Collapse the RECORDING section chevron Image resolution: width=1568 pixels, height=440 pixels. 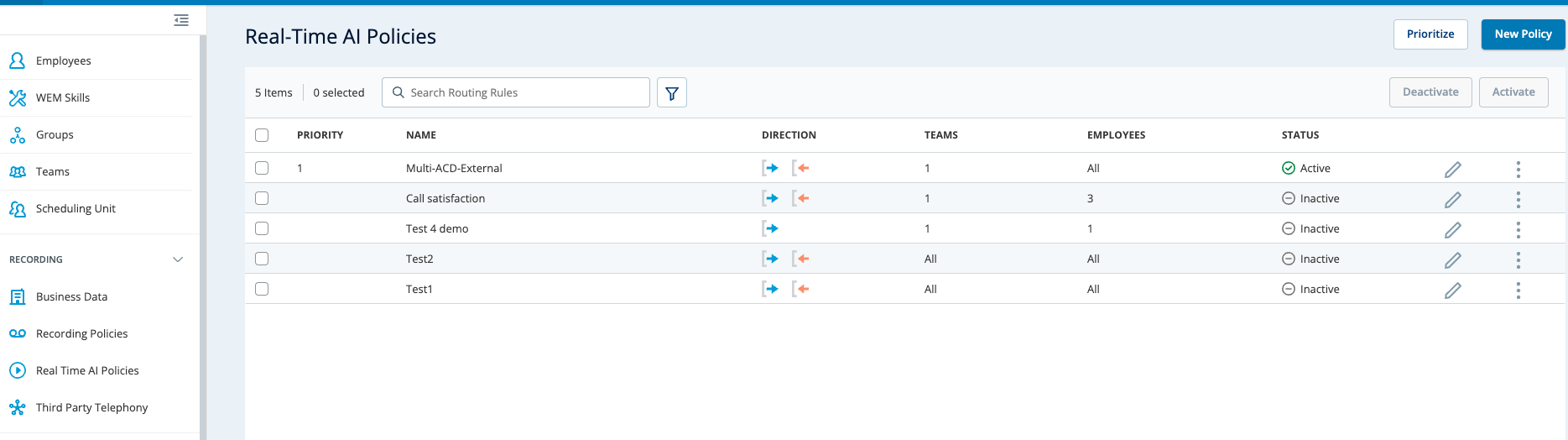coord(178,259)
